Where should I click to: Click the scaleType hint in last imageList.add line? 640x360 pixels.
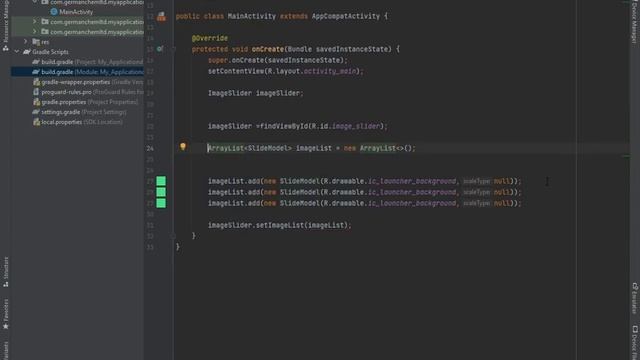pyautogui.click(x=477, y=203)
